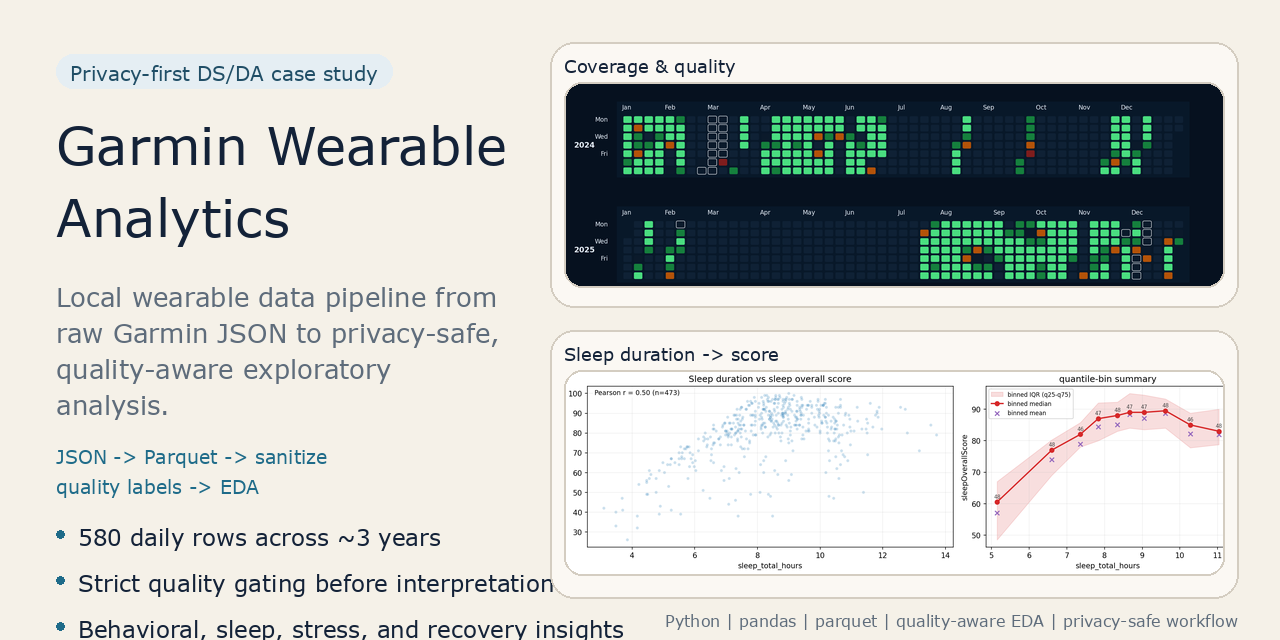Click the 'sleep_total_hours' axis label under the quantile chart
The height and width of the screenshot is (640, 1280).
pos(1107,566)
